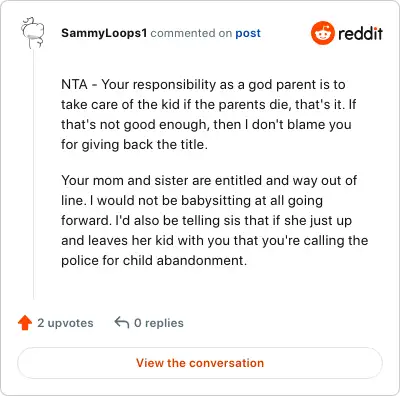Open the SammyLoops1 username profile
400x396 pixels.
coord(104,33)
